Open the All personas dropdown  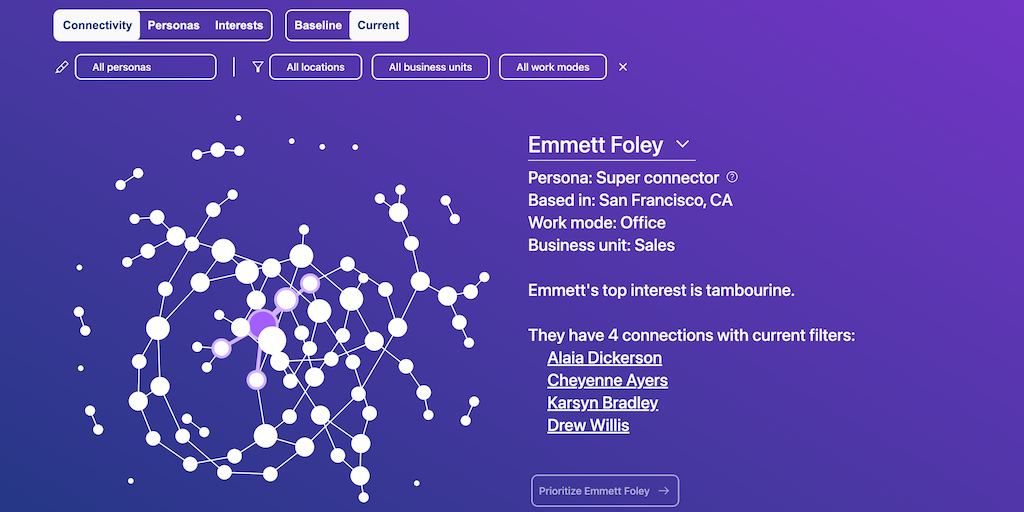point(146,67)
